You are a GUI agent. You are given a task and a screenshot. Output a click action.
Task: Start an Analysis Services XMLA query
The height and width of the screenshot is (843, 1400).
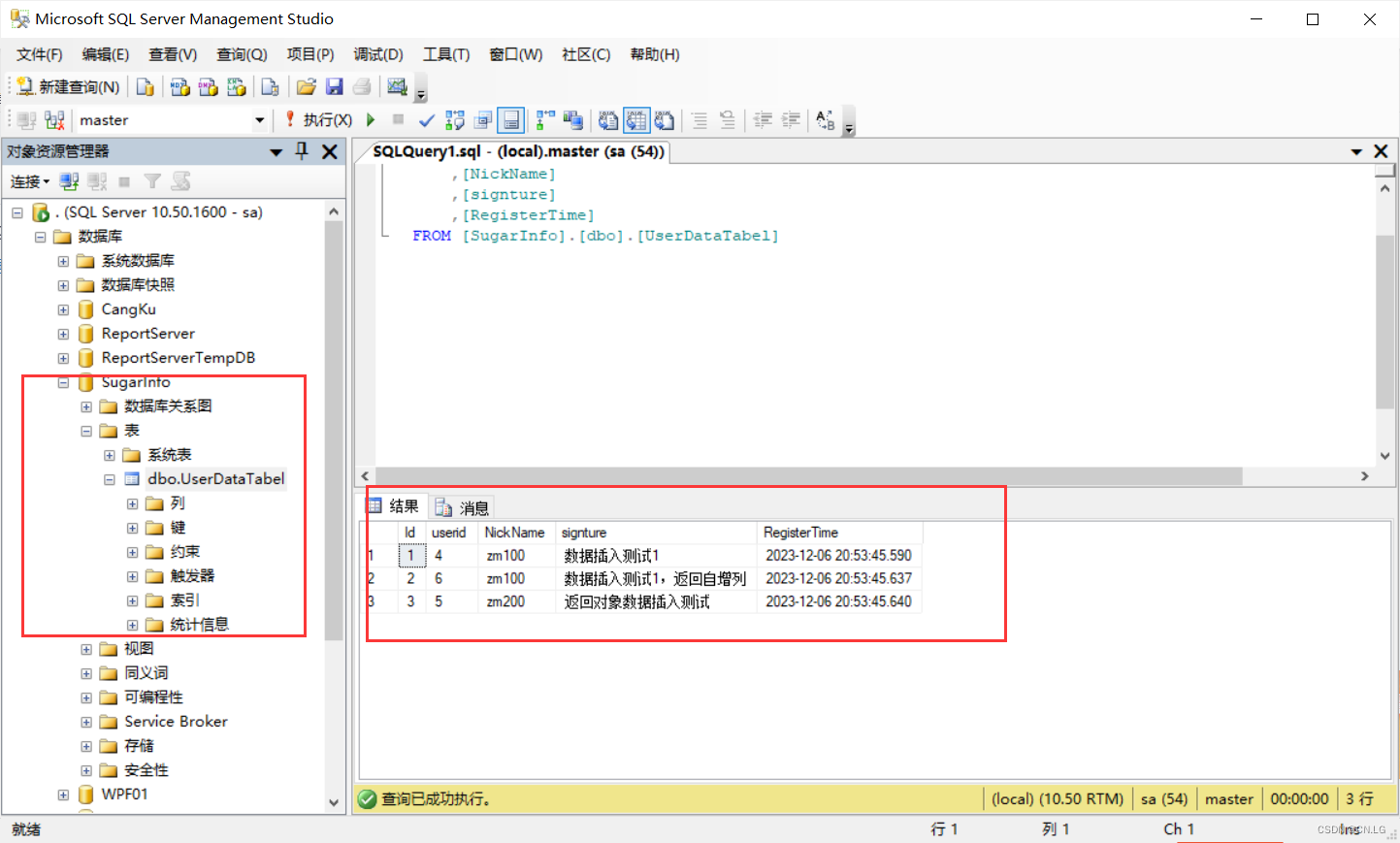click(x=237, y=87)
